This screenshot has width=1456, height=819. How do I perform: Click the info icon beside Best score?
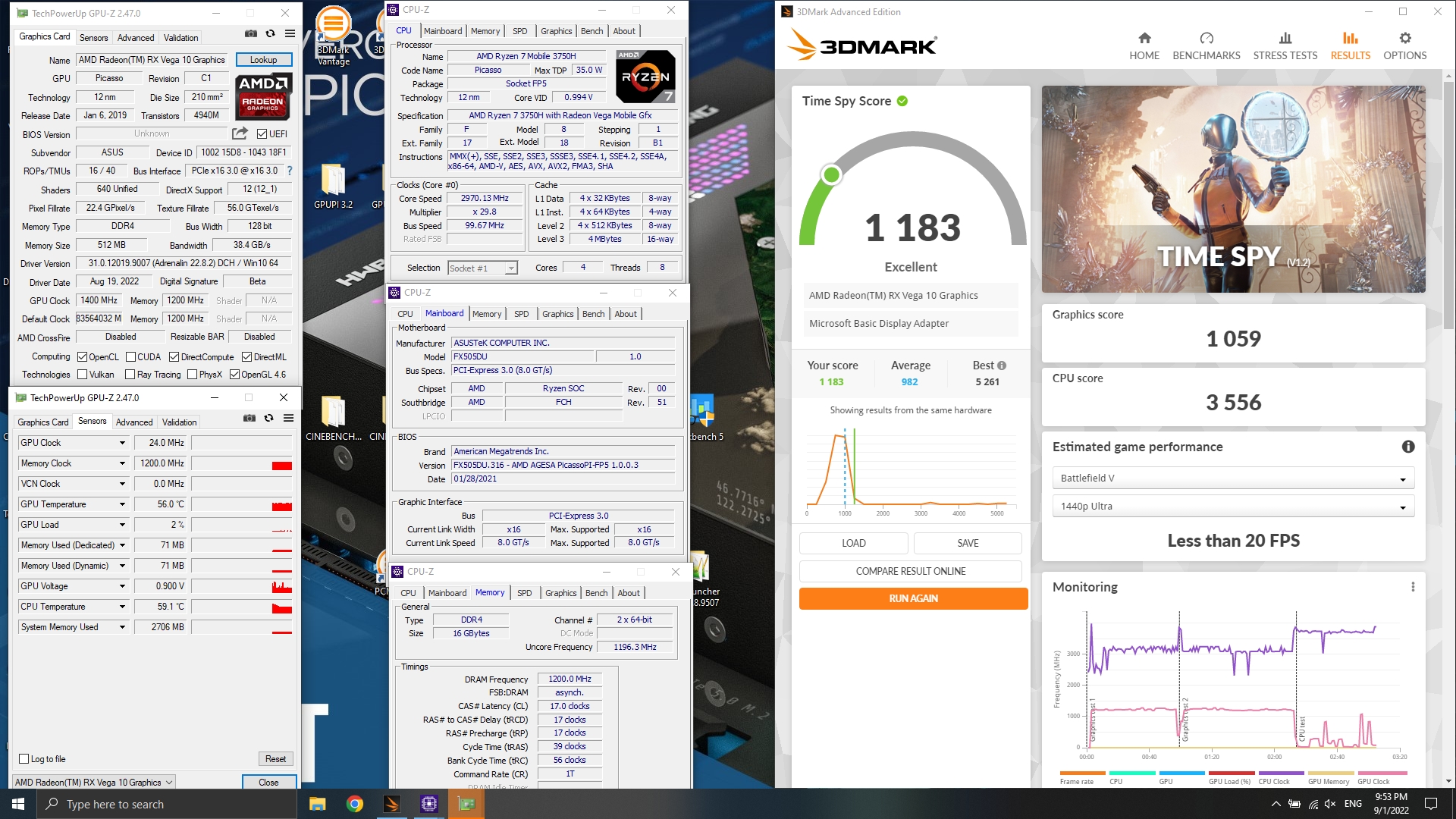(x=1002, y=366)
